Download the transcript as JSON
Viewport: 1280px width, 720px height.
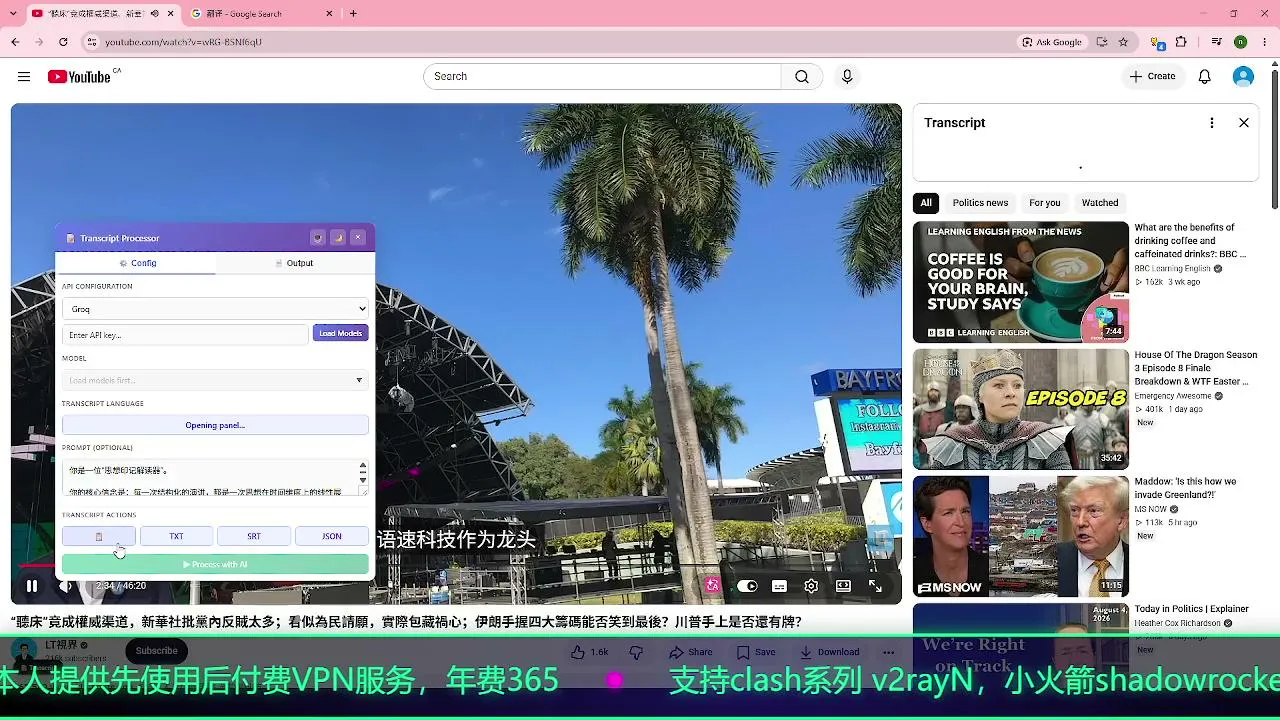click(x=332, y=537)
